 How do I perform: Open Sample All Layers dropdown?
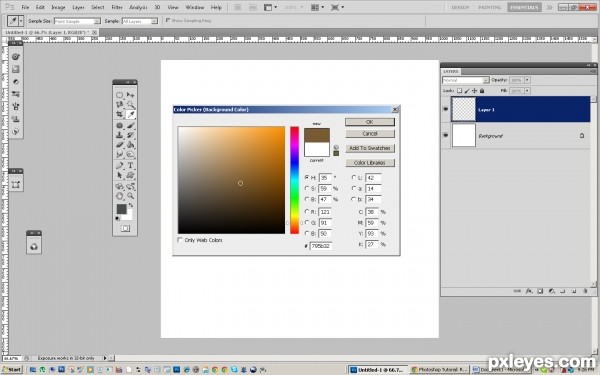[140, 21]
